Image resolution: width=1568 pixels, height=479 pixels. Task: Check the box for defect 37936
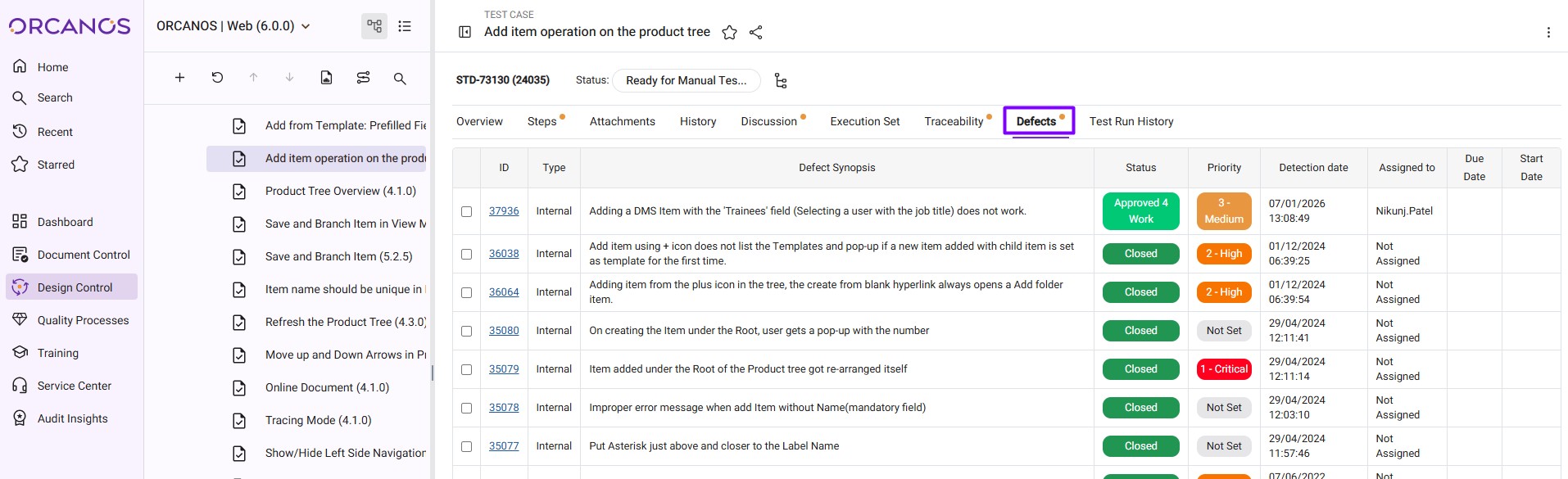pos(466,211)
